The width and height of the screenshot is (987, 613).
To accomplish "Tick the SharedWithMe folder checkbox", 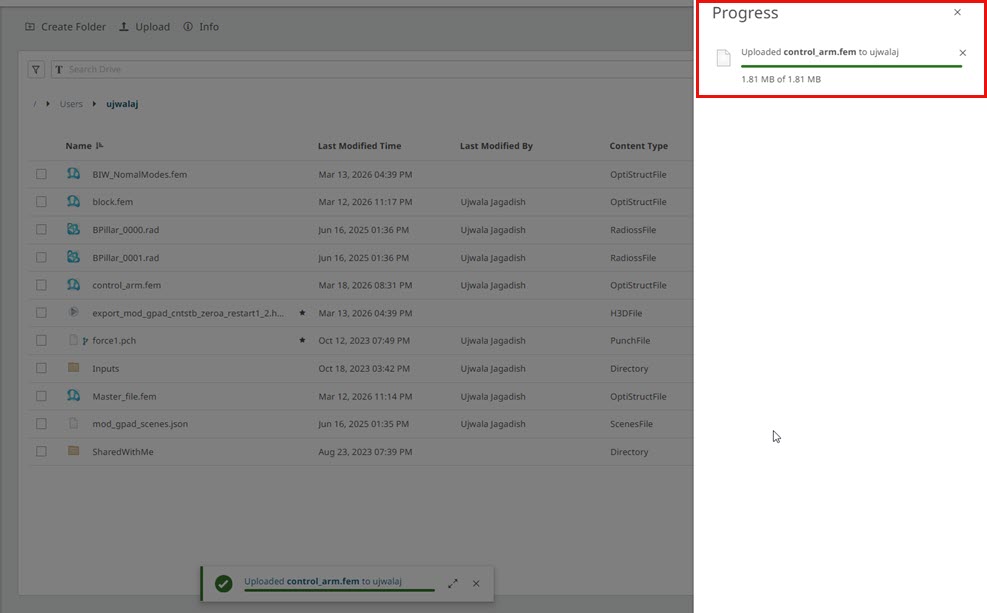I will (x=41, y=452).
